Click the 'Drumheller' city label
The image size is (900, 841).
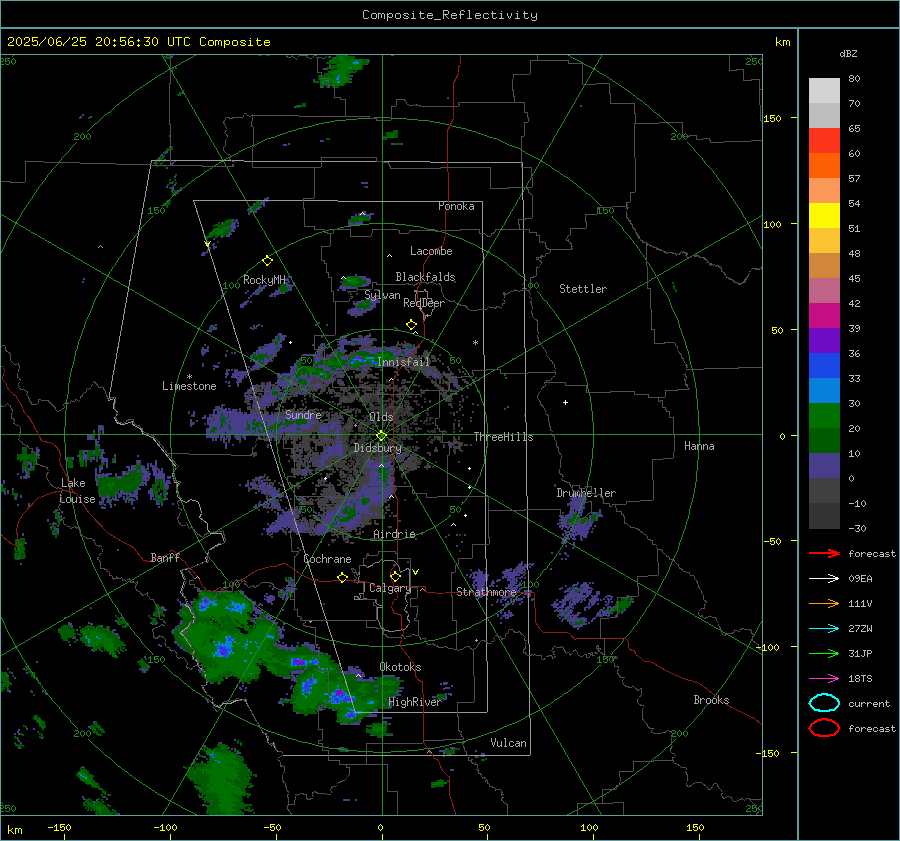click(586, 493)
